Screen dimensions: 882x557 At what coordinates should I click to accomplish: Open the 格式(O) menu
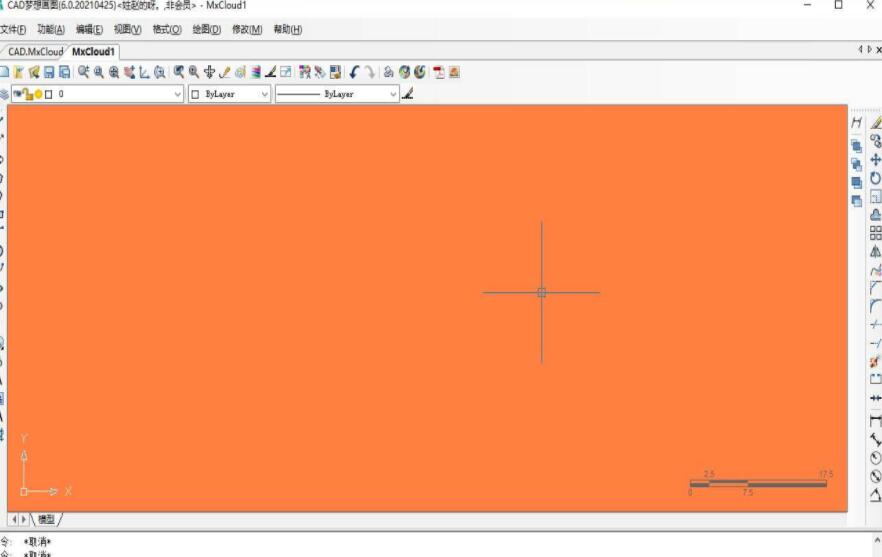[x=167, y=30]
